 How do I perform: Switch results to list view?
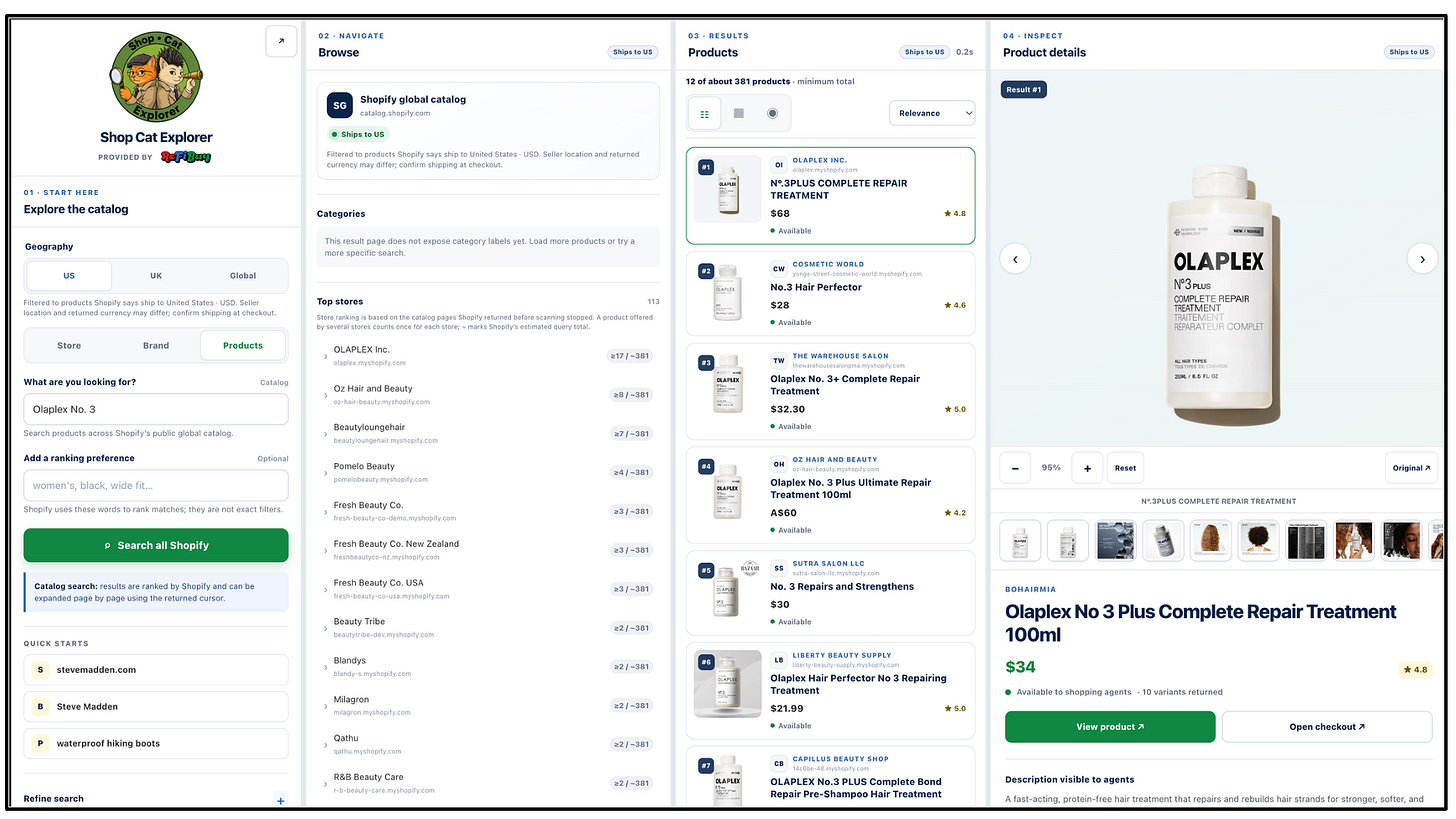705,114
